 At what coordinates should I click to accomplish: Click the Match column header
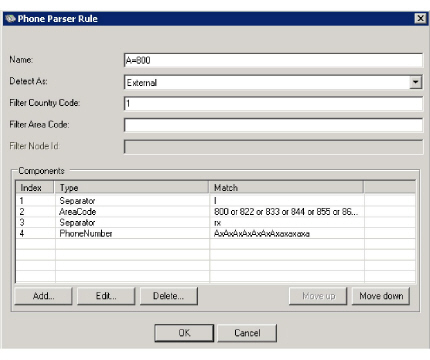(x=286, y=188)
